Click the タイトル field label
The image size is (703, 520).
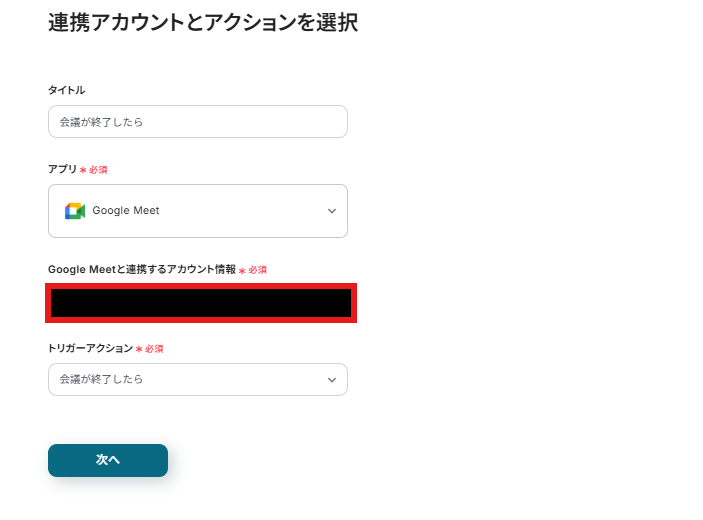(x=66, y=90)
